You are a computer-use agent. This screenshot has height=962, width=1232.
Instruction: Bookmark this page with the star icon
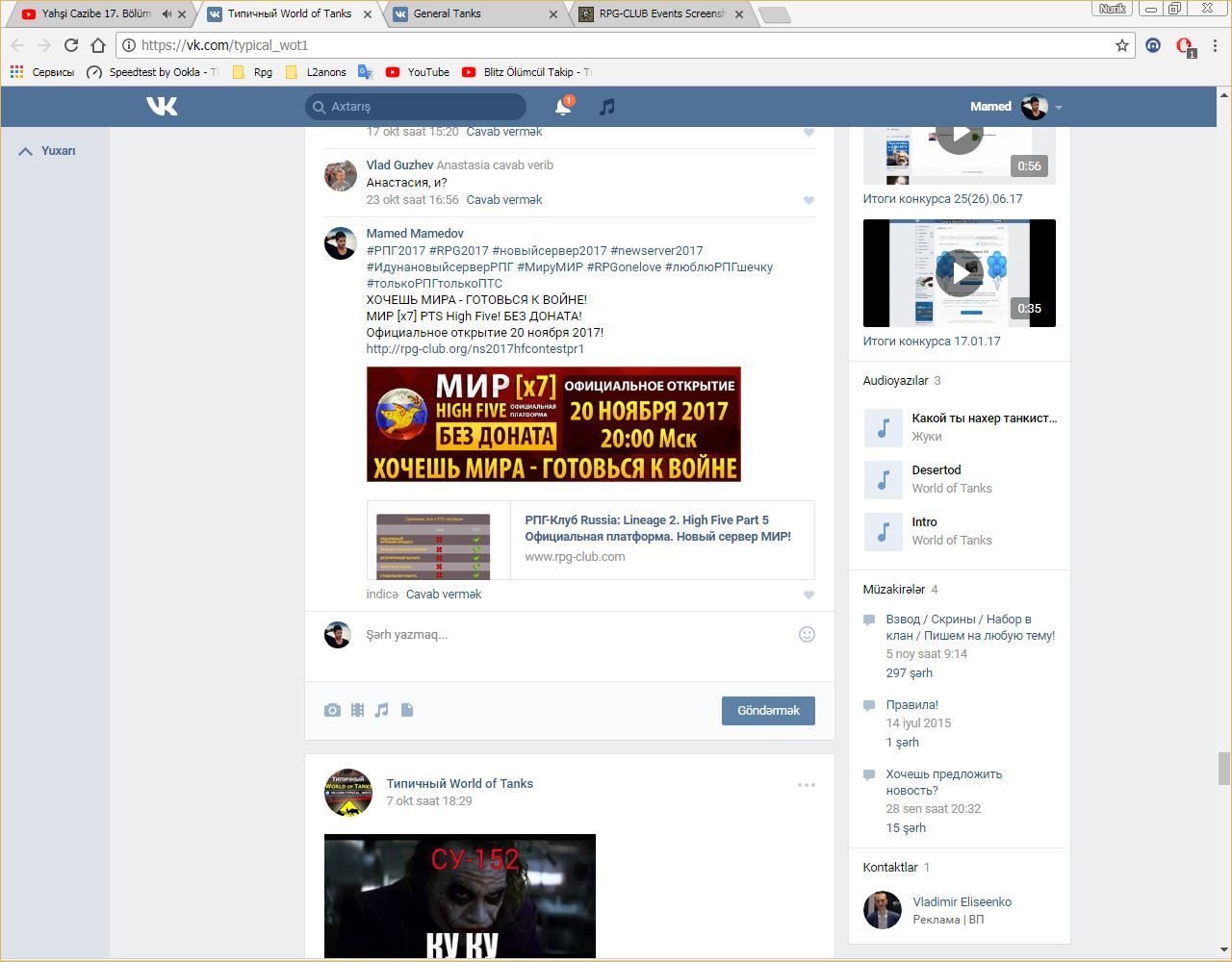click(1121, 45)
